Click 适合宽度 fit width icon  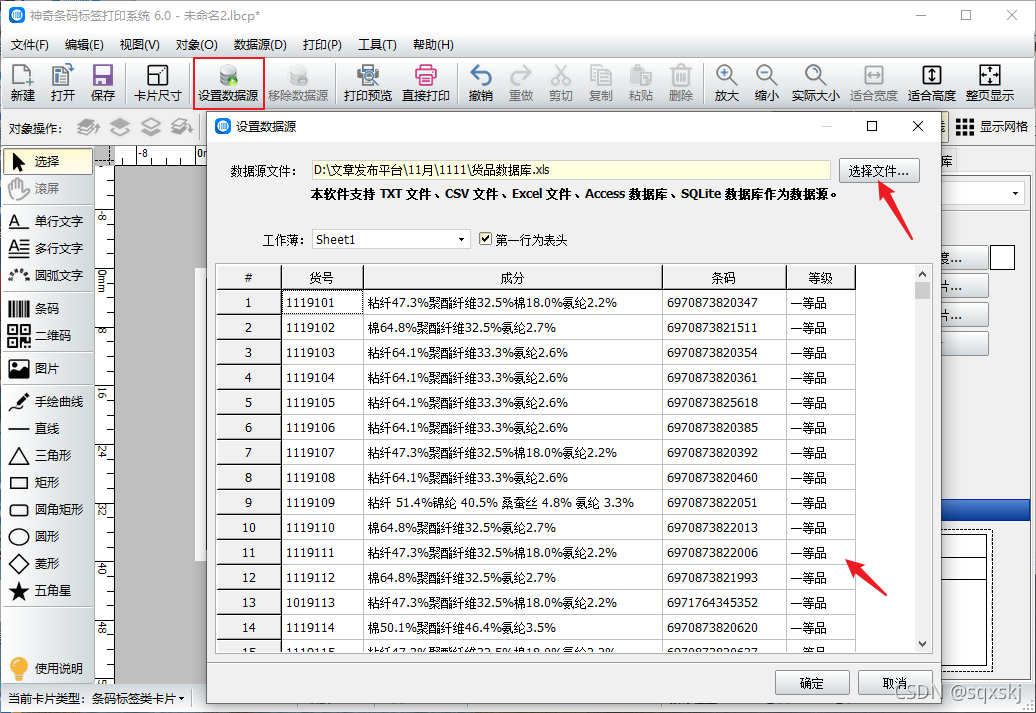[x=873, y=83]
